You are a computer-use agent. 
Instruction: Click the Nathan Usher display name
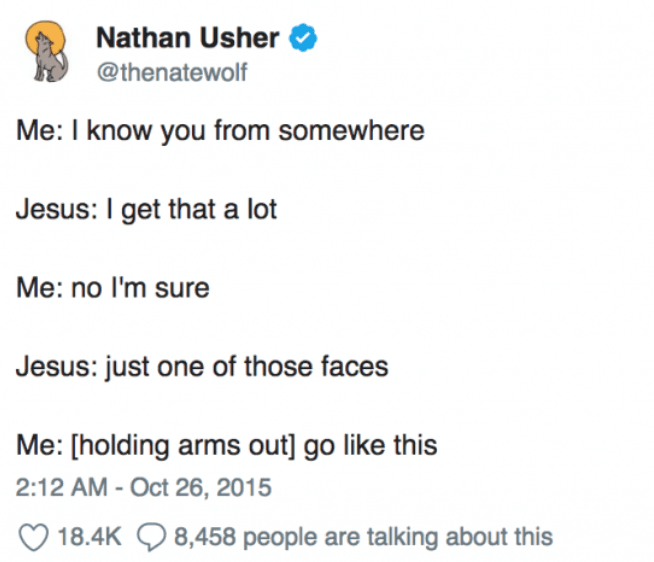coord(188,38)
